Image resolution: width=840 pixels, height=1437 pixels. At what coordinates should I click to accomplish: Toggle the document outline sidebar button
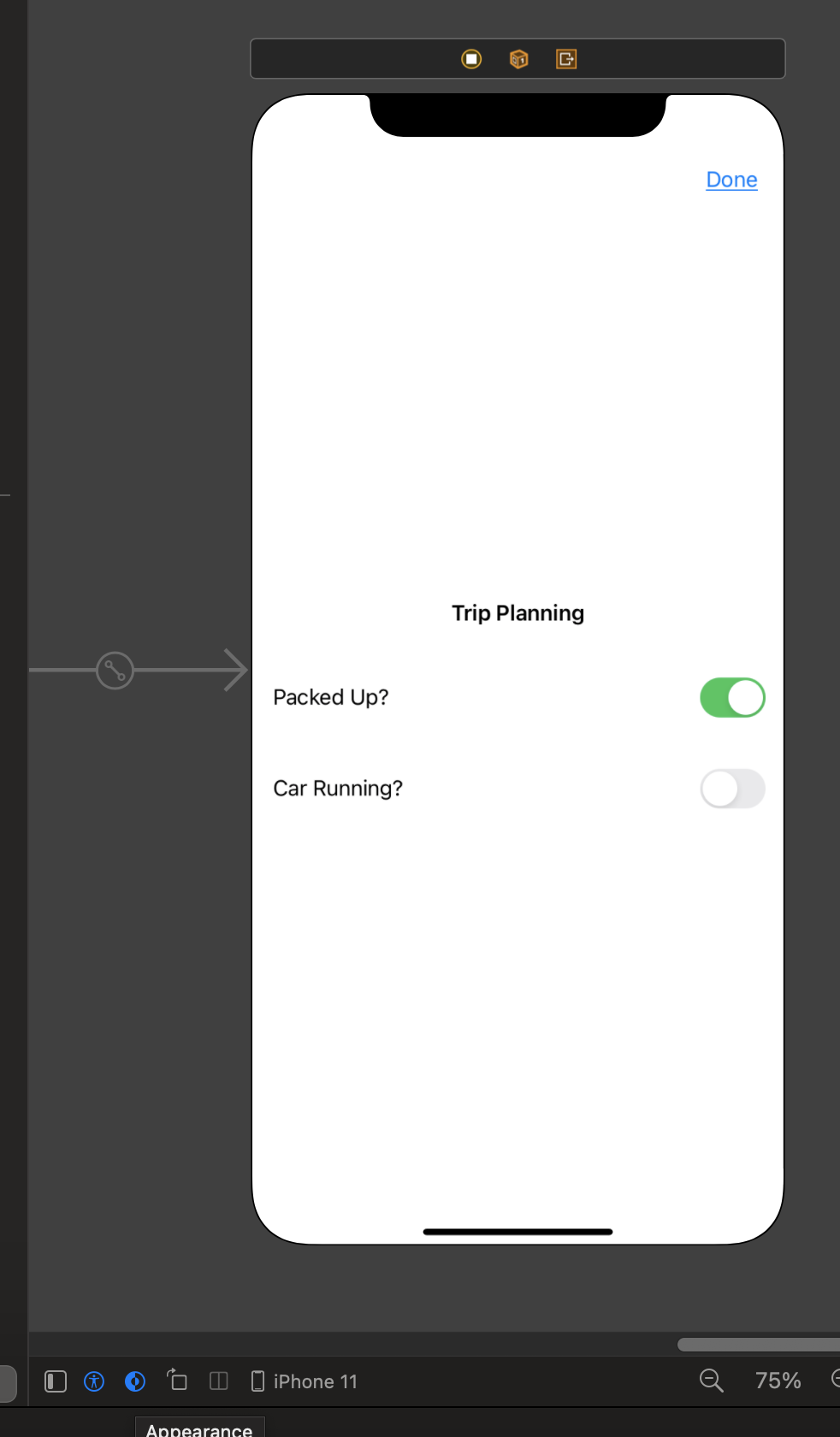point(56,1381)
